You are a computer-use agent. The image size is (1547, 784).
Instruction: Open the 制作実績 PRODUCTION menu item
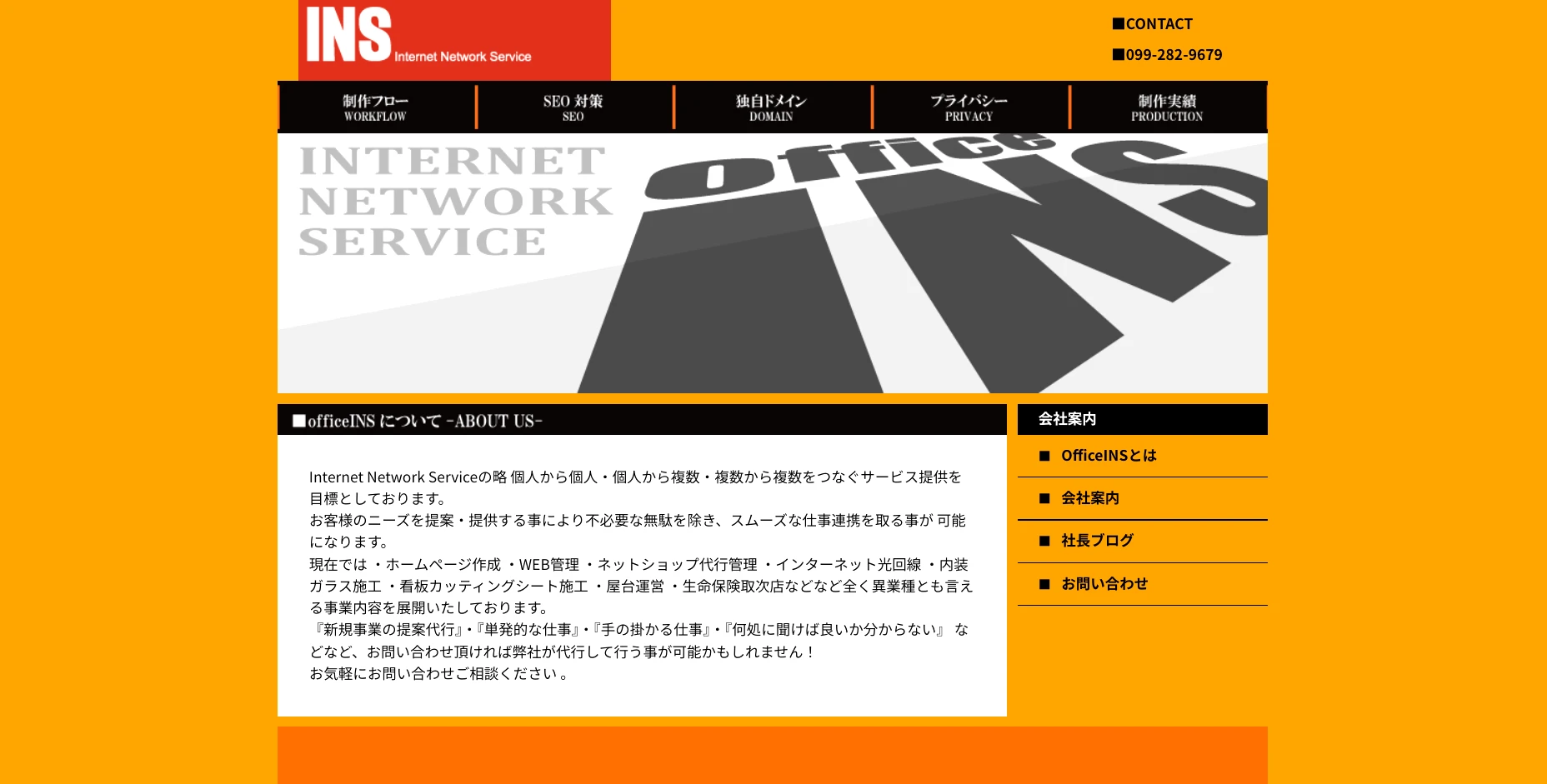click(x=1167, y=107)
